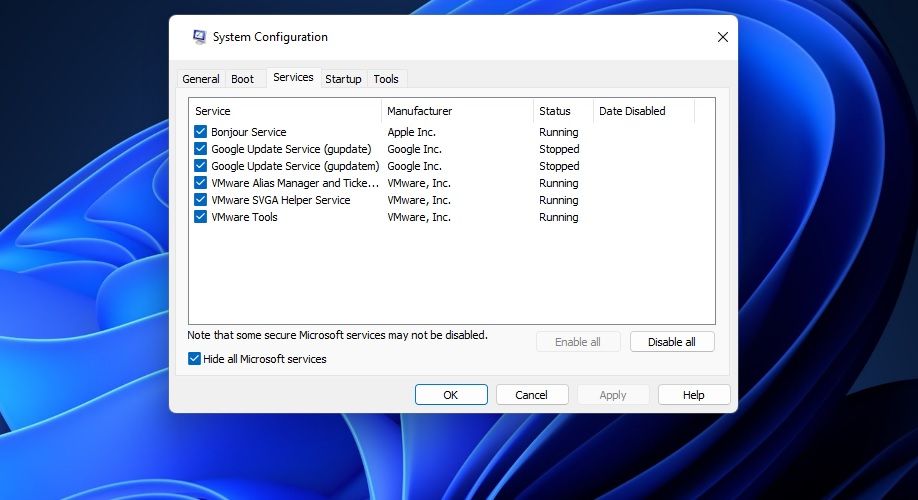The height and width of the screenshot is (500, 918).
Task: Open the Boot tab
Action: [242, 79]
